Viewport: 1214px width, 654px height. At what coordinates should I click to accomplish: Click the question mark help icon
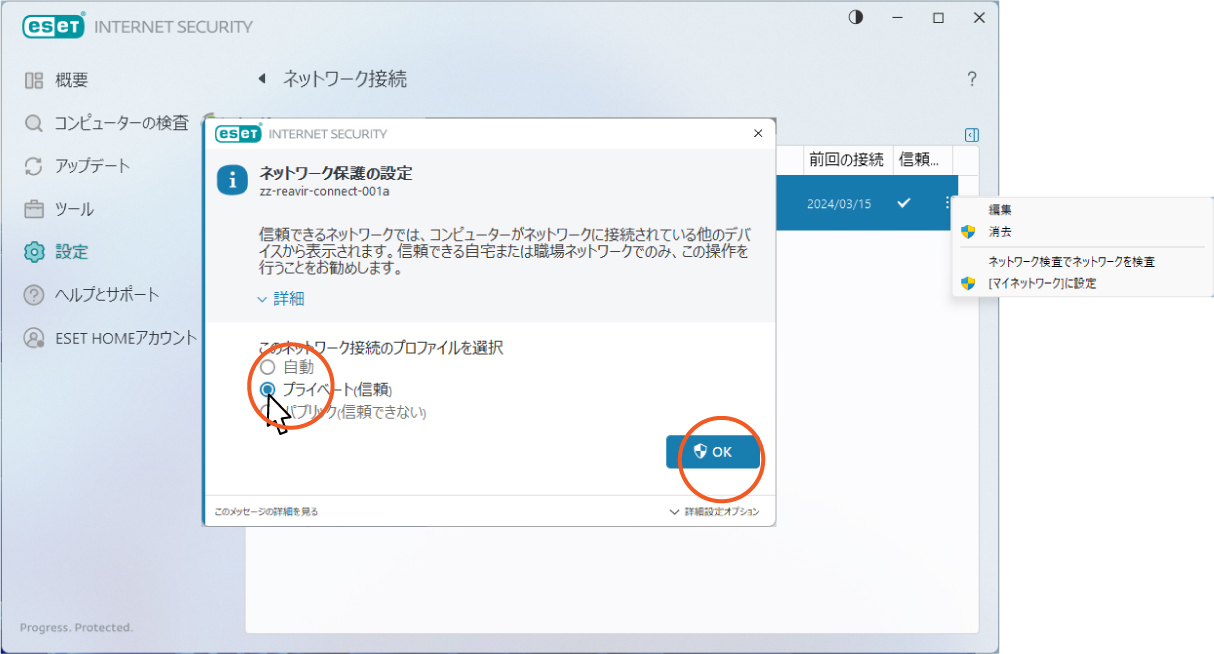(971, 79)
